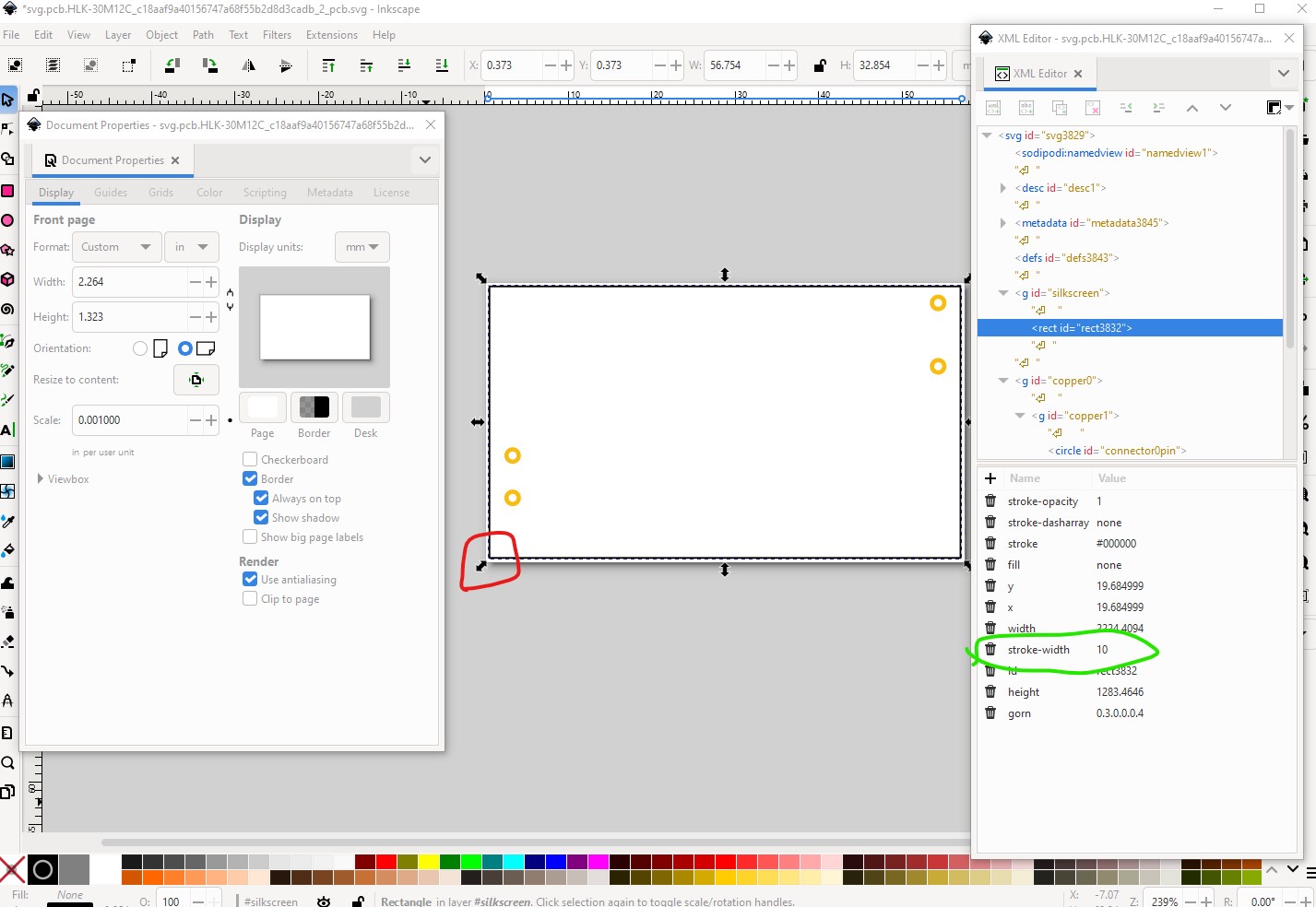
Task: Duplicate node in XML Editor
Action: 1060,108
